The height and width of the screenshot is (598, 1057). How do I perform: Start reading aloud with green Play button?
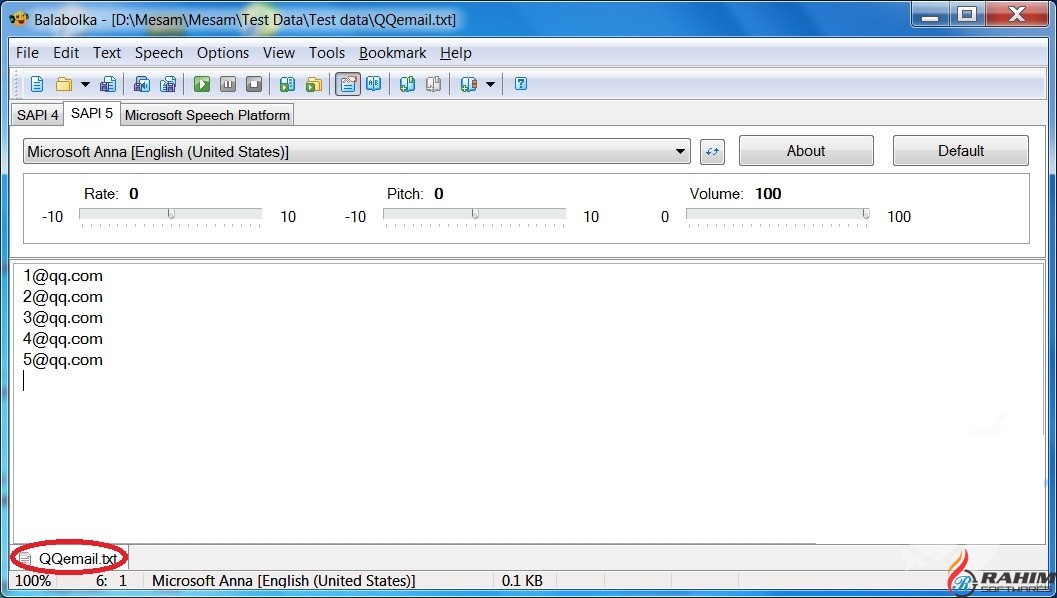[x=202, y=84]
